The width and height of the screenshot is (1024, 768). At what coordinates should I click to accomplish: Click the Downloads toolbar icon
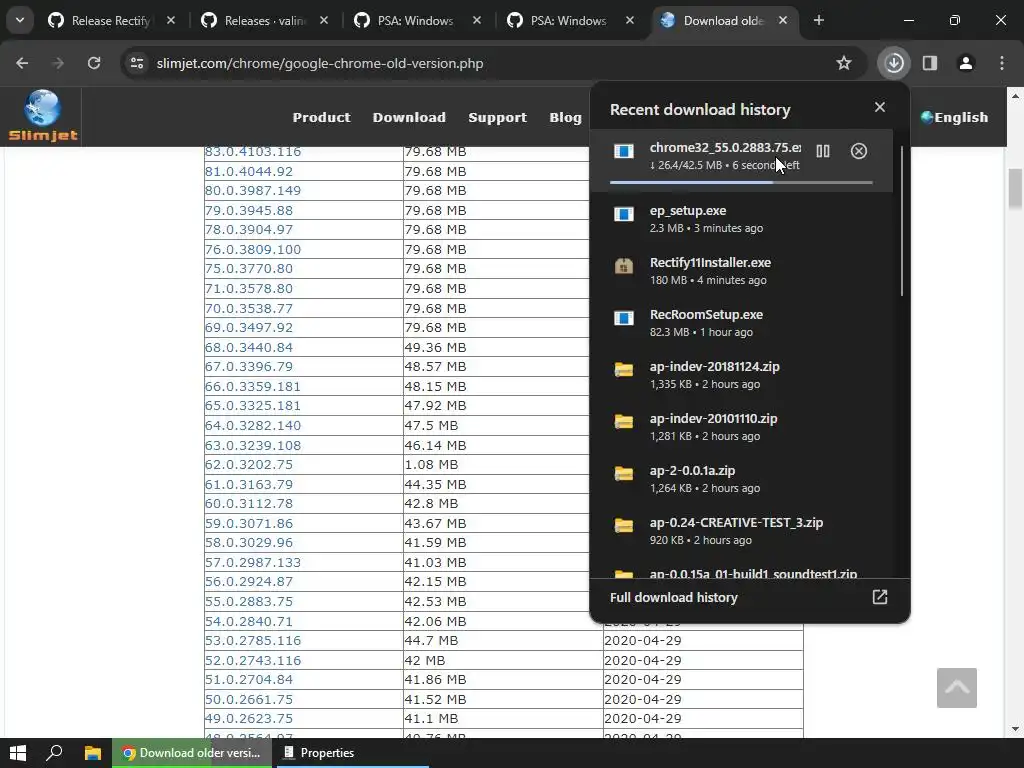(894, 63)
